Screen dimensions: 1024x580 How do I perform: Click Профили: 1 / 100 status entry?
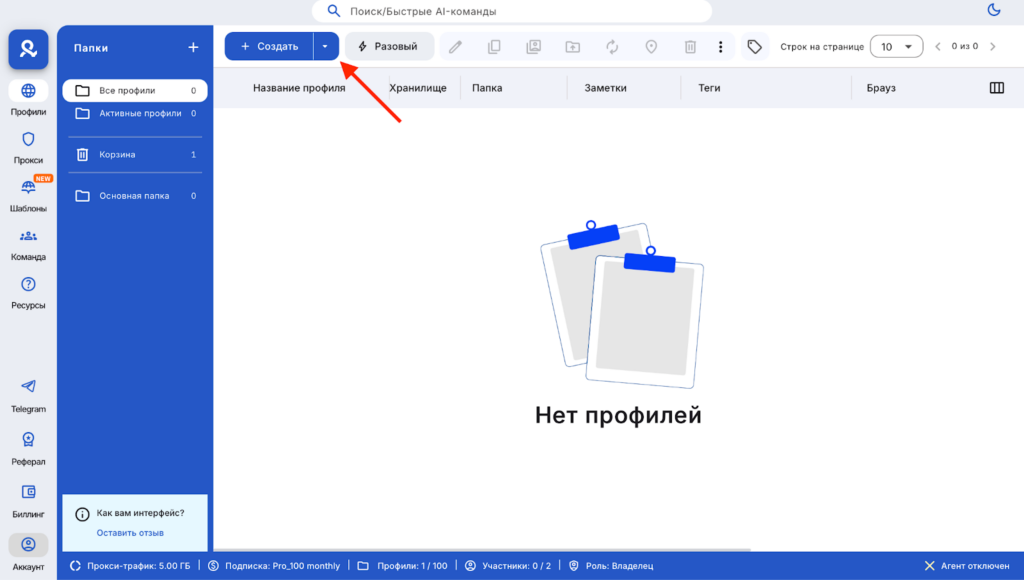[x=402, y=566]
